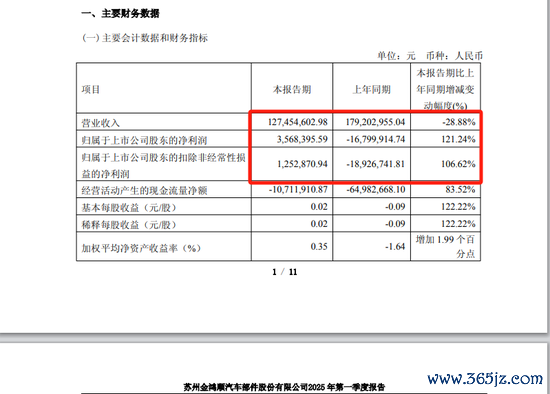The width and height of the screenshot is (550, 394).
Task: Select the 增加1.99个百分点 cell
Action: (x=445, y=246)
